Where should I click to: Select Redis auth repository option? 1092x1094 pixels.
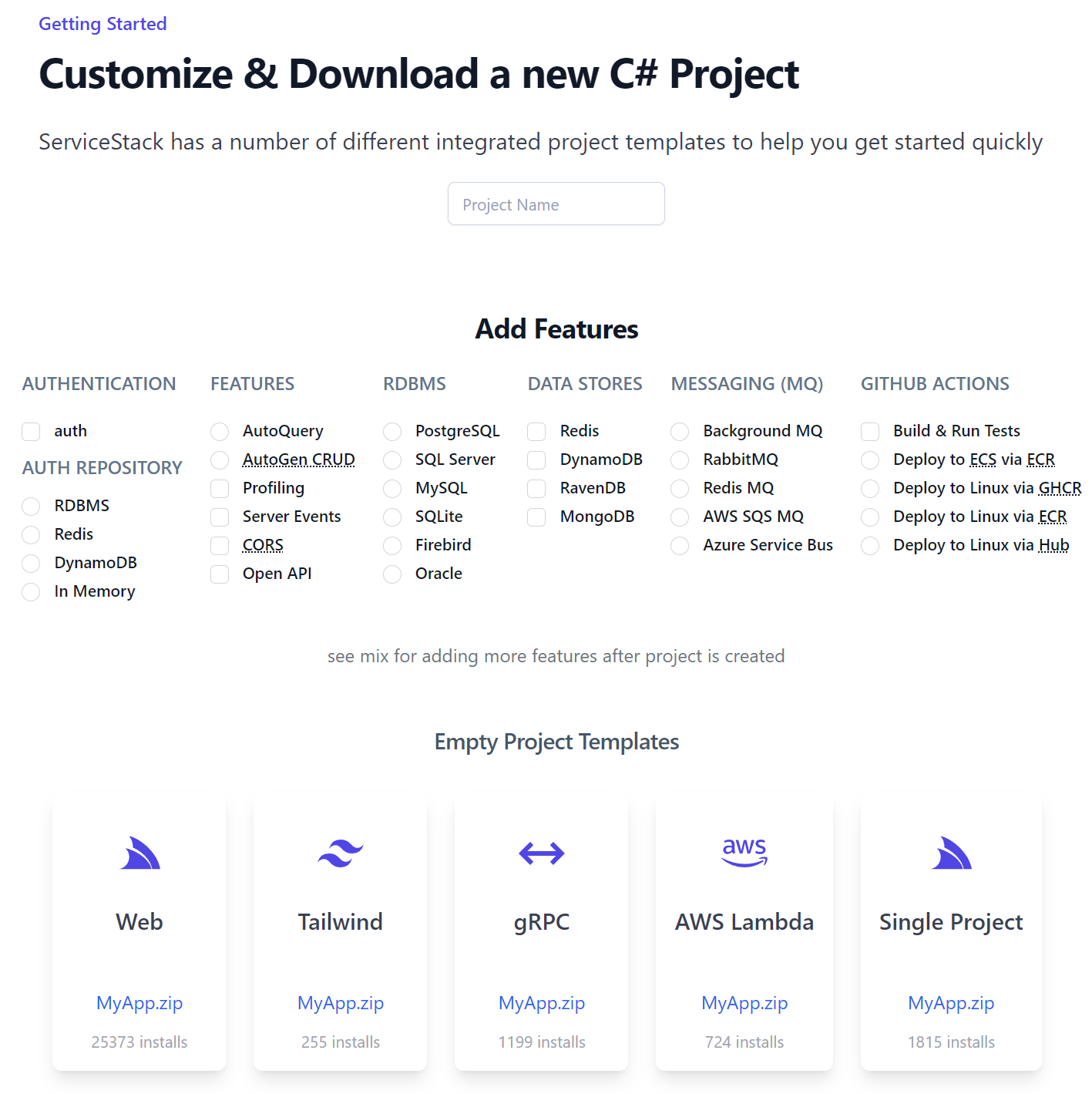tap(31, 535)
